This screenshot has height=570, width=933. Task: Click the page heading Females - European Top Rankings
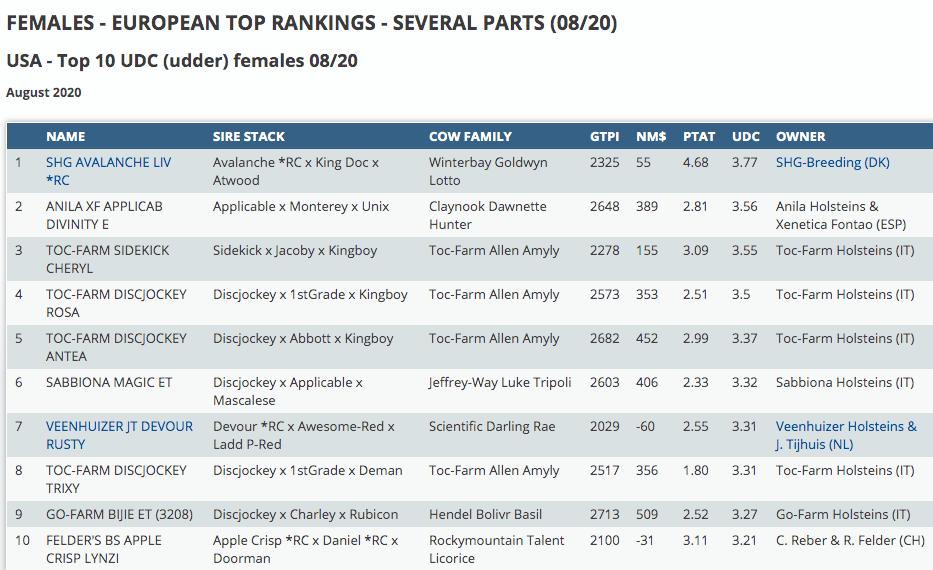[x=312, y=23]
